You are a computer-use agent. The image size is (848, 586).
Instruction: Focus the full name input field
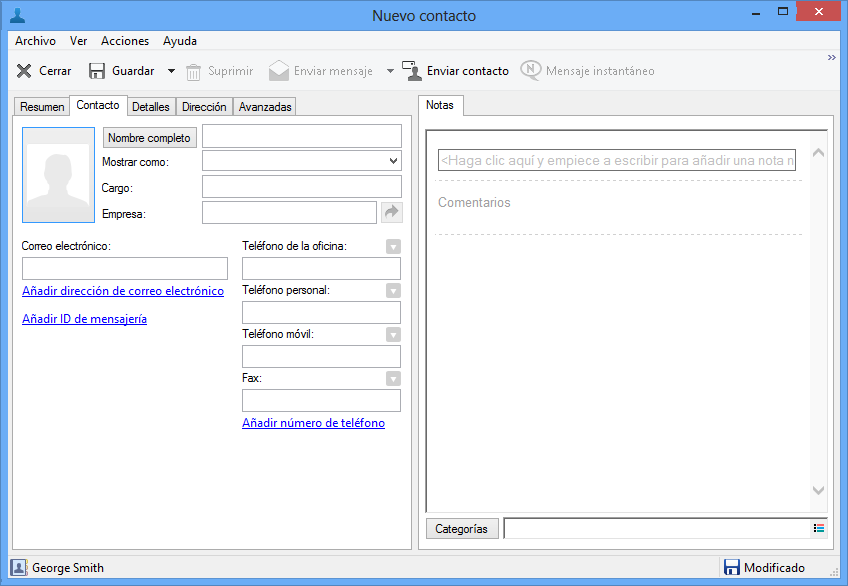[302, 136]
